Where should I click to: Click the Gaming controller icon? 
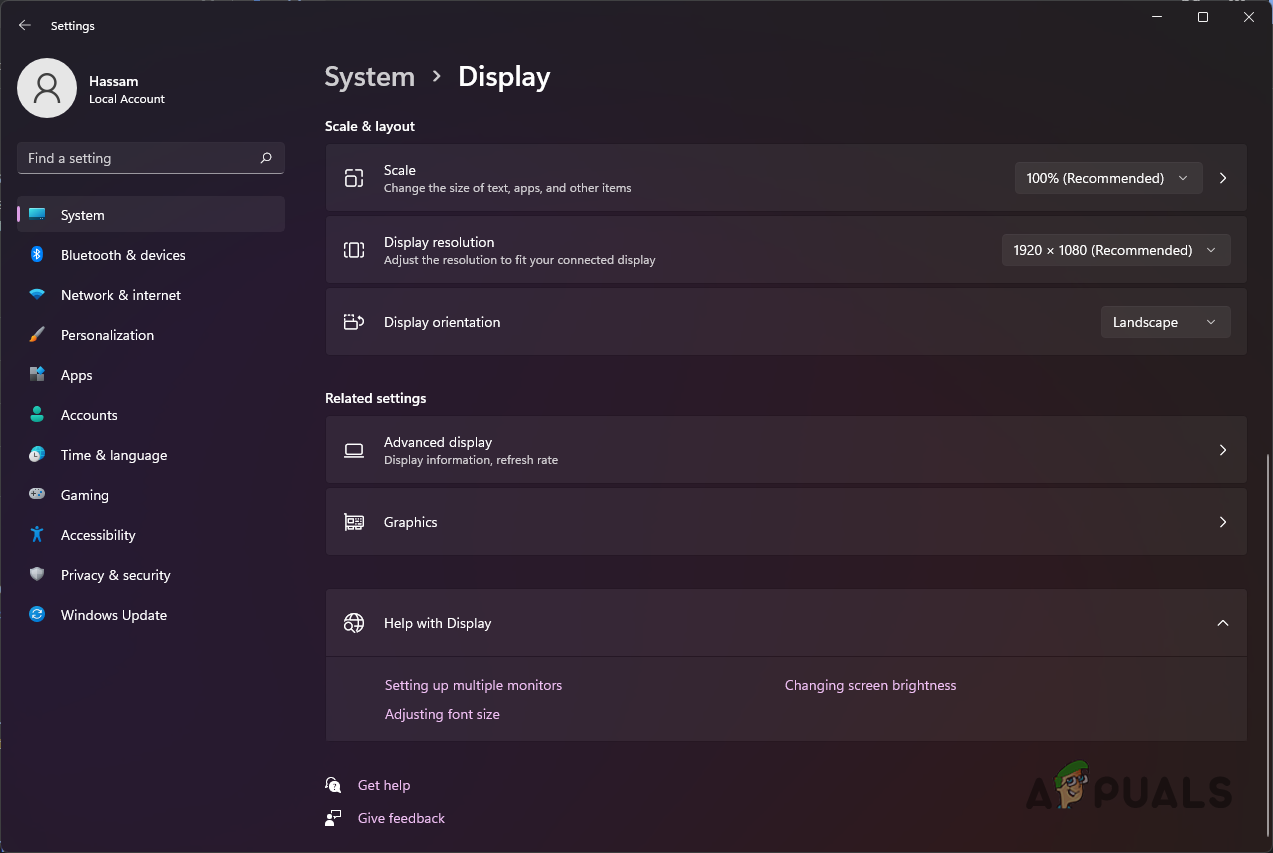tap(37, 495)
